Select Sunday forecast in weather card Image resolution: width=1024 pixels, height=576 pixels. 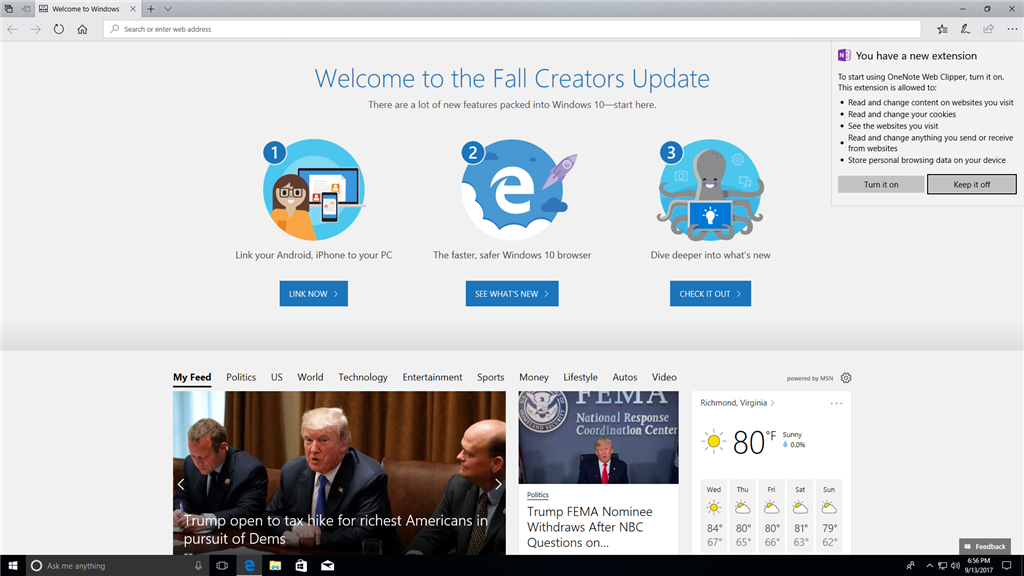coord(829,516)
